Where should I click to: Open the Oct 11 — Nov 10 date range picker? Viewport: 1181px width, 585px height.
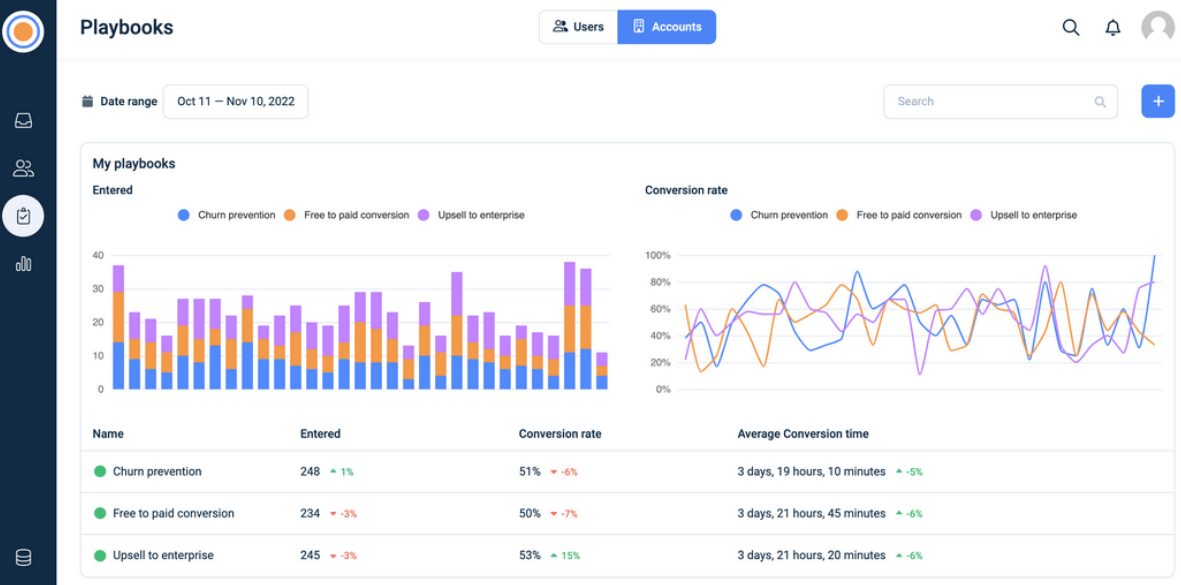point(236,101)
